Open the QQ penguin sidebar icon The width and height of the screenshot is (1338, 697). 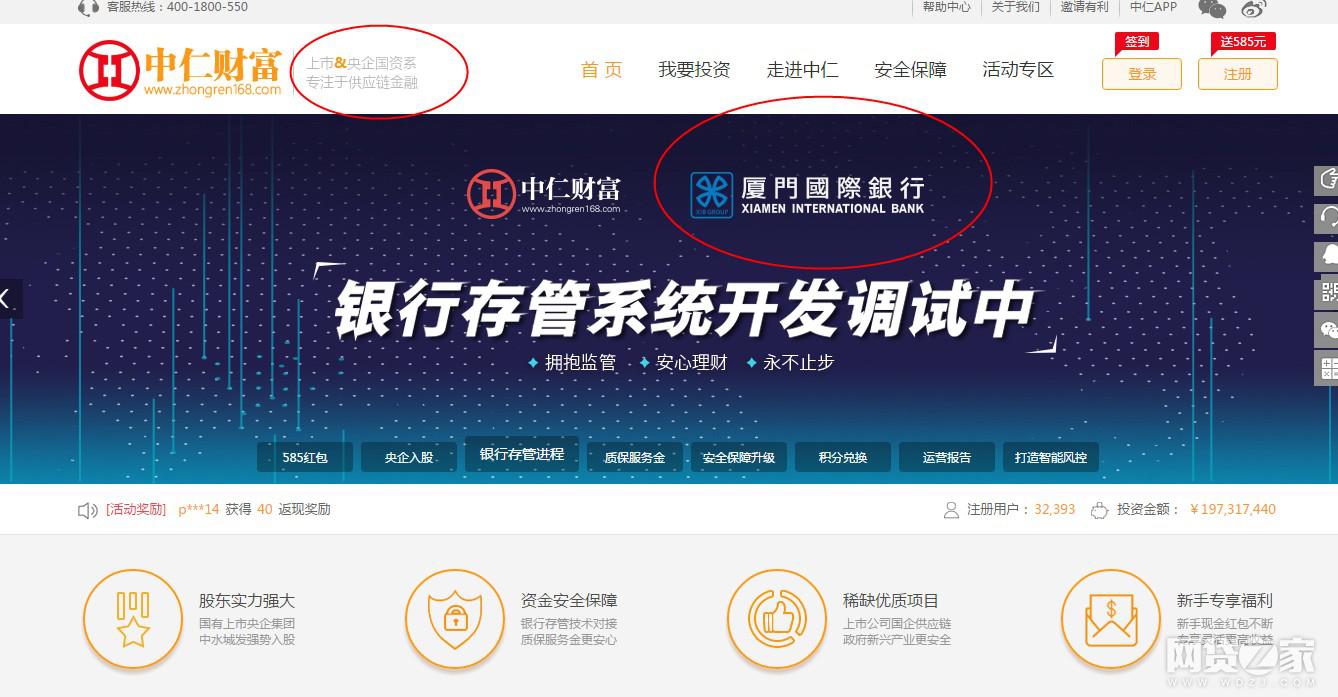(1327, 255)
